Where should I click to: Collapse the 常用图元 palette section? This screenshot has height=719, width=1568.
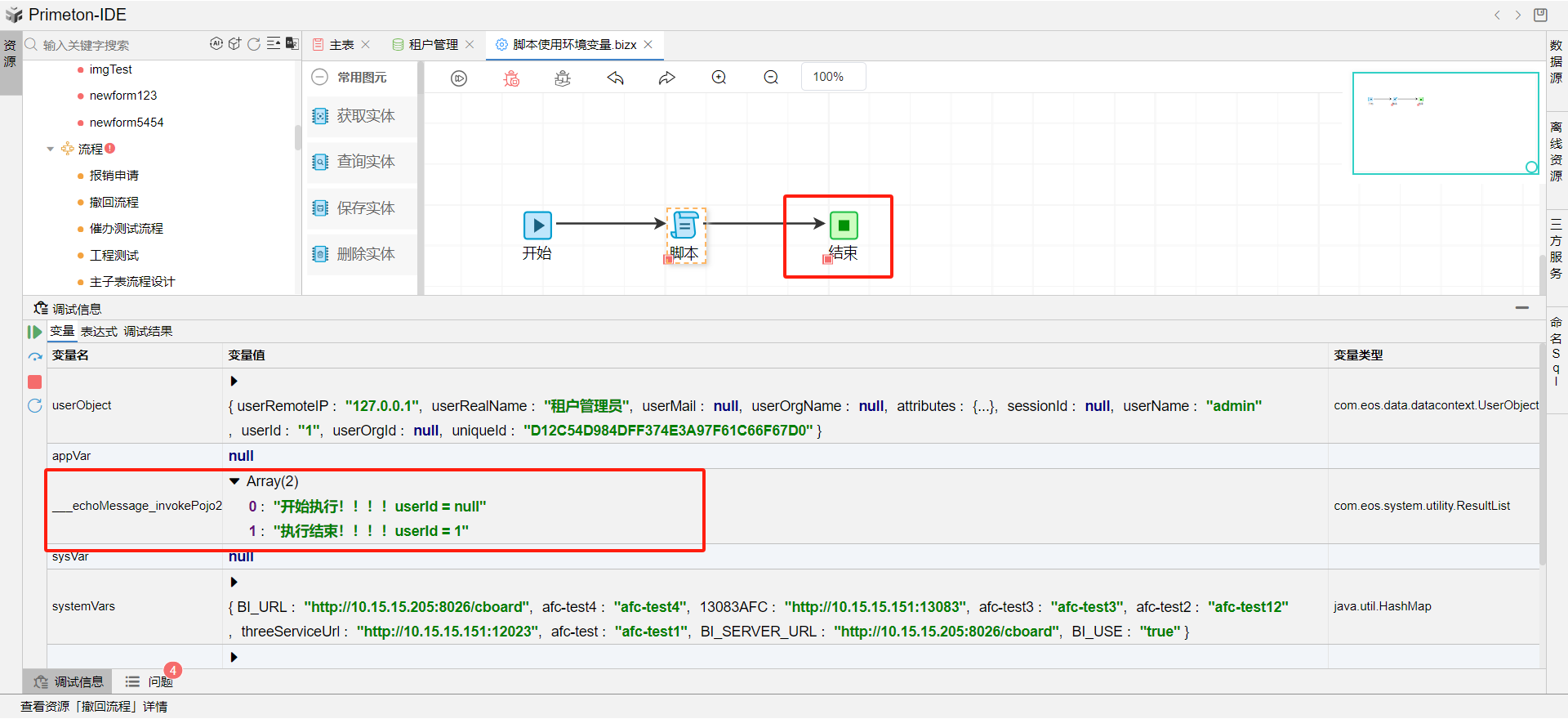(x=320, y=77)
